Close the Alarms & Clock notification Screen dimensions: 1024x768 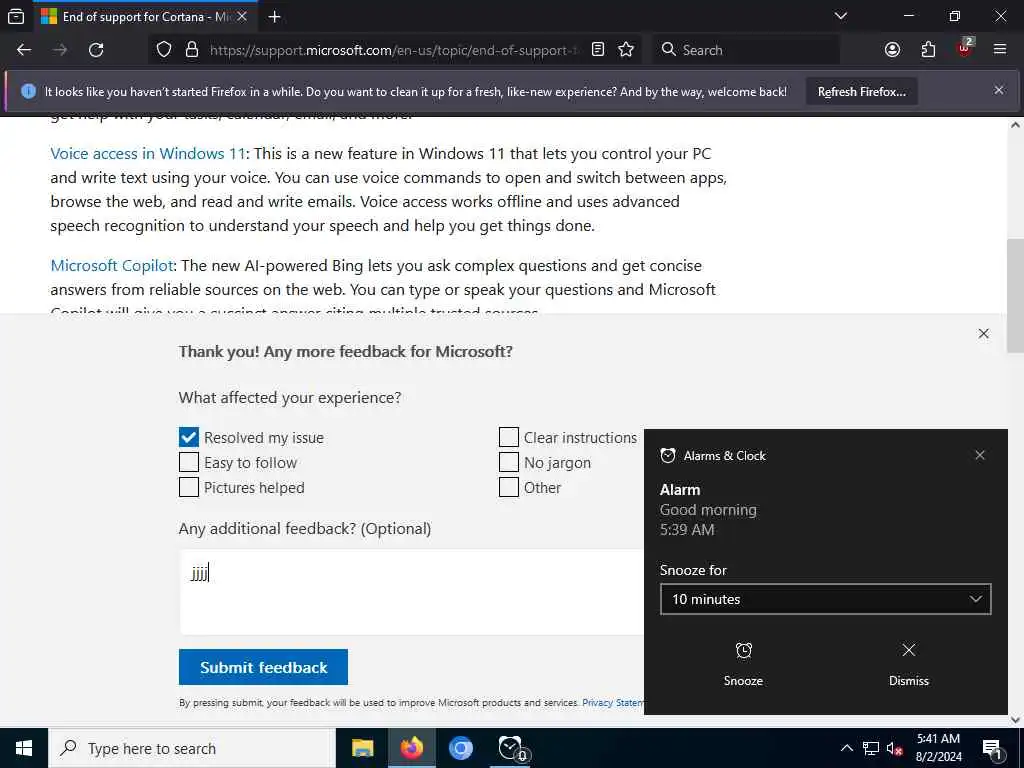coord(980,455)
